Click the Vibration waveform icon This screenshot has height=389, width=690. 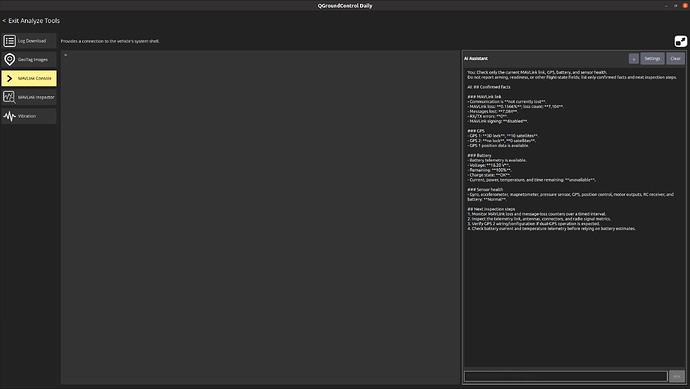pyautogui.click(x=9, y=116)
